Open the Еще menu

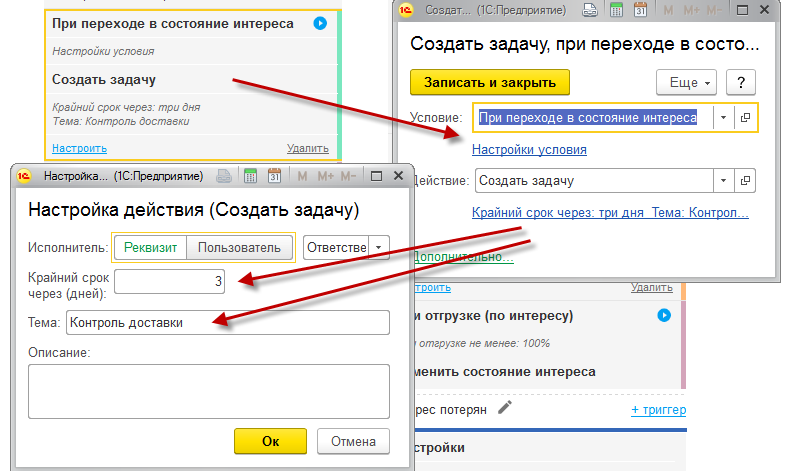click(686, 82)
